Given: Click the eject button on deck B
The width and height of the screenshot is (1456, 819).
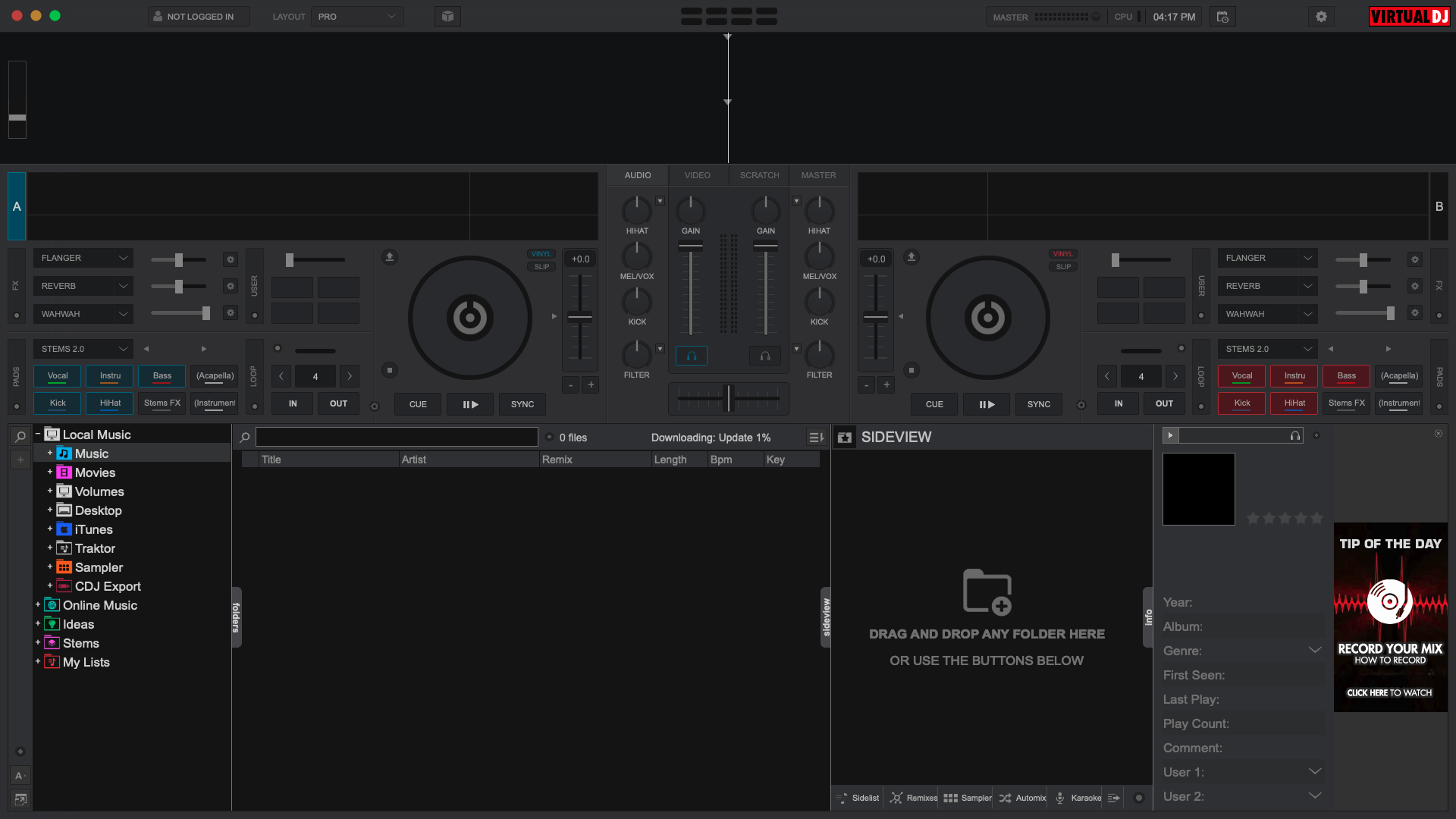Looking at the screenshot, I should pos(912,257).
